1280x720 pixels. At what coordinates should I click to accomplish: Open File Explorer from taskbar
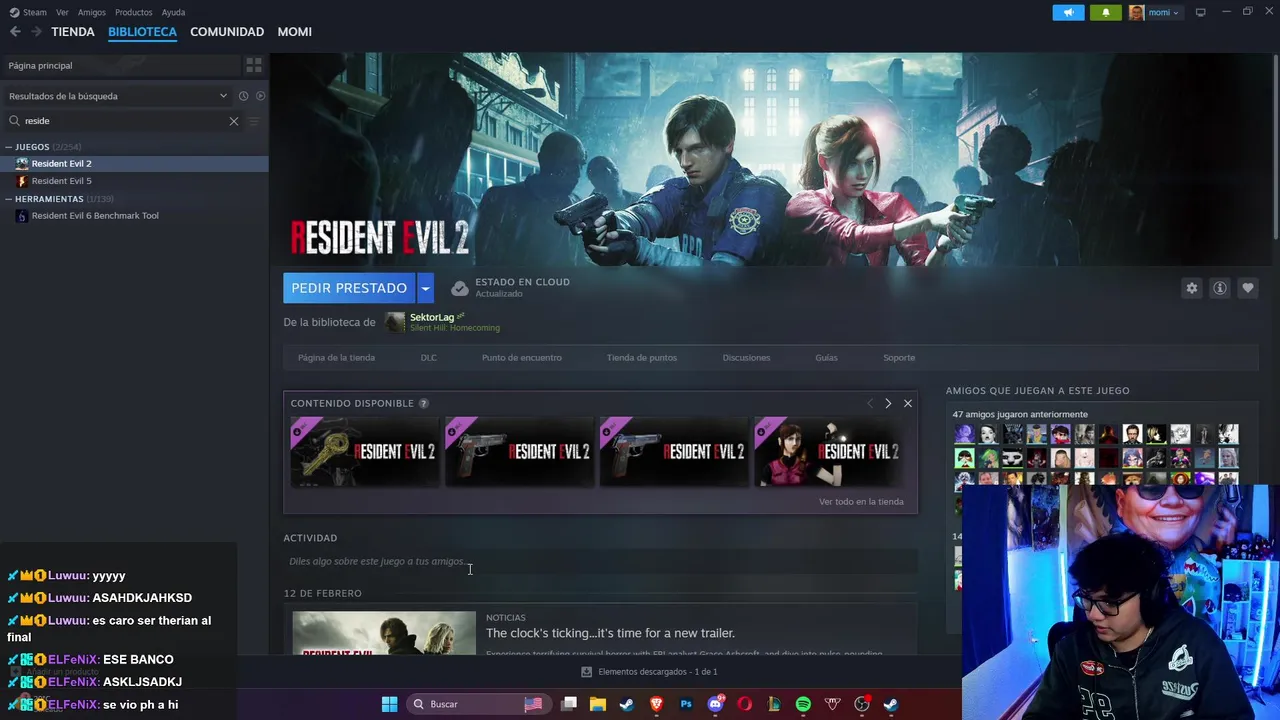[598, 704]
